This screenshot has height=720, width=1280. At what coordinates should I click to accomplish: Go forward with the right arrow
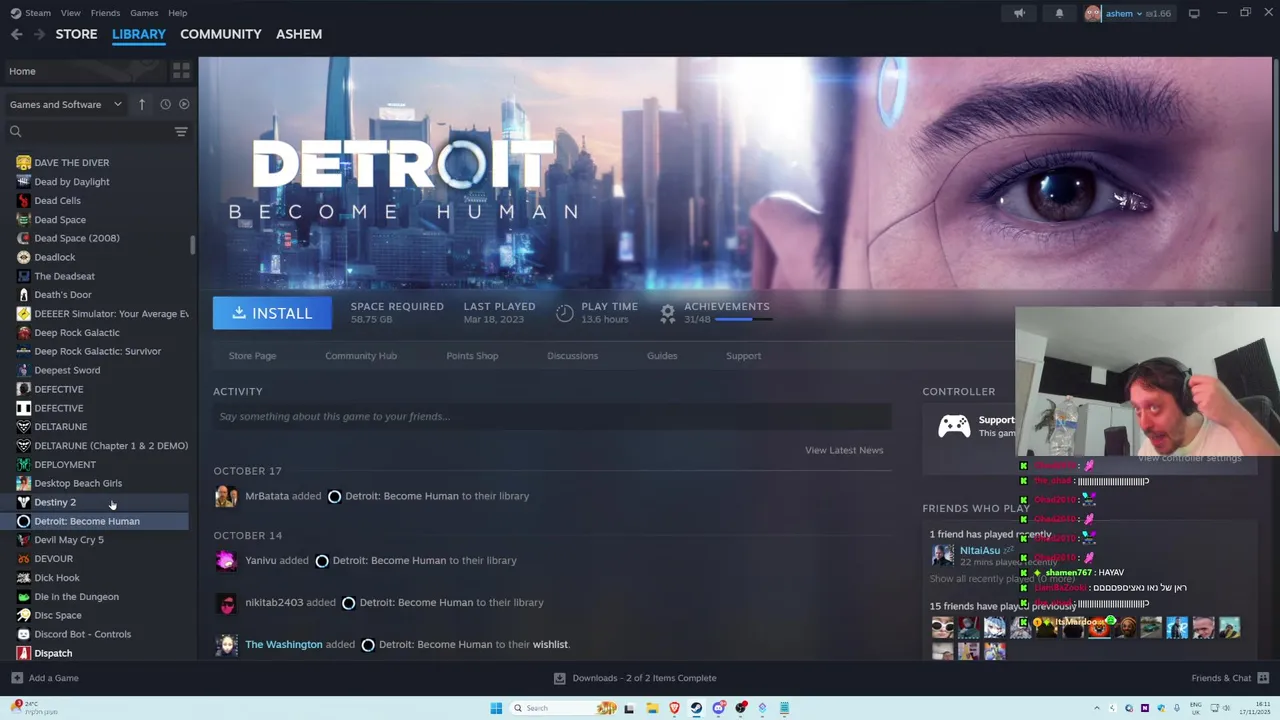39,34
